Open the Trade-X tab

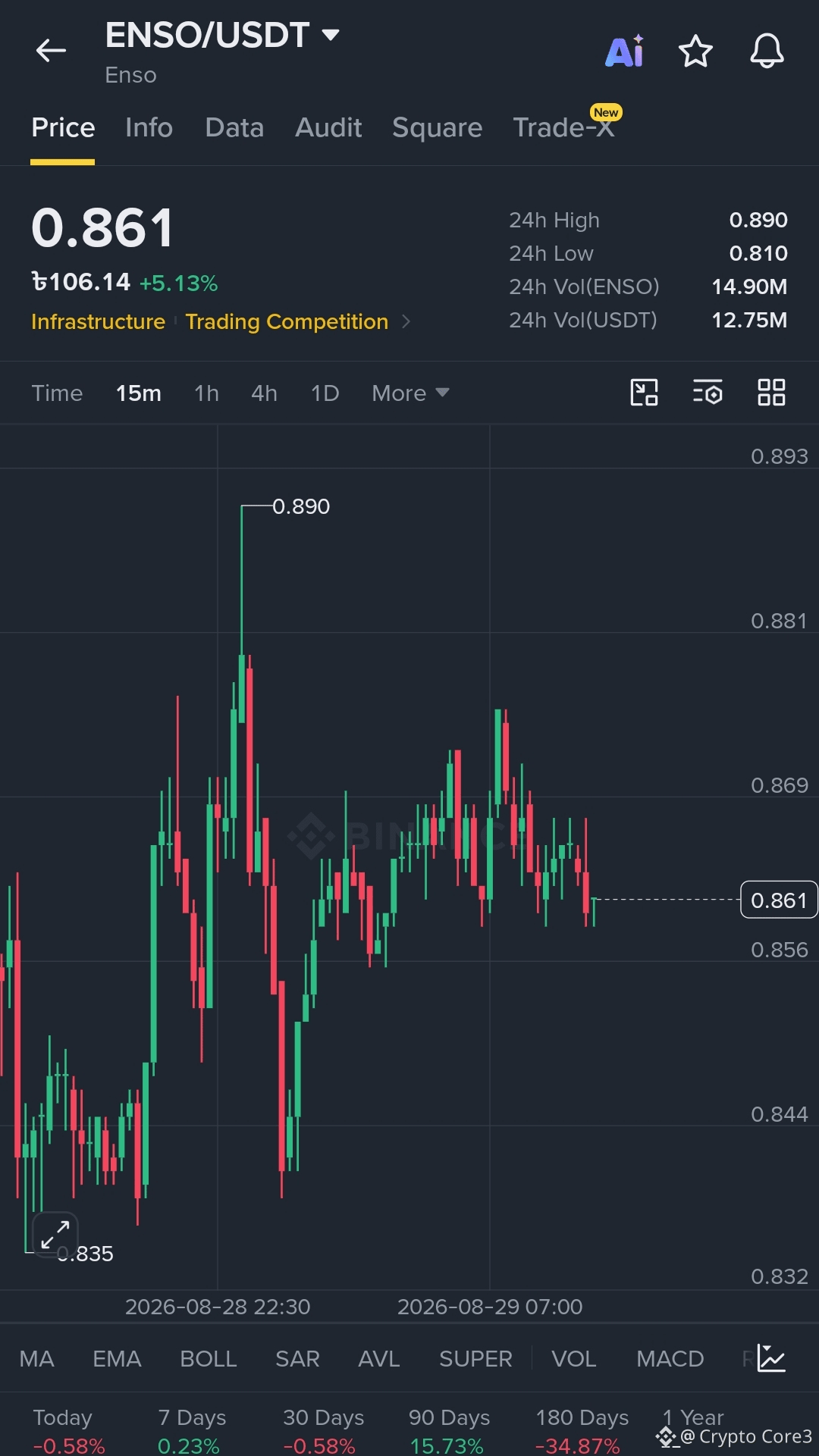click(563, 127)
